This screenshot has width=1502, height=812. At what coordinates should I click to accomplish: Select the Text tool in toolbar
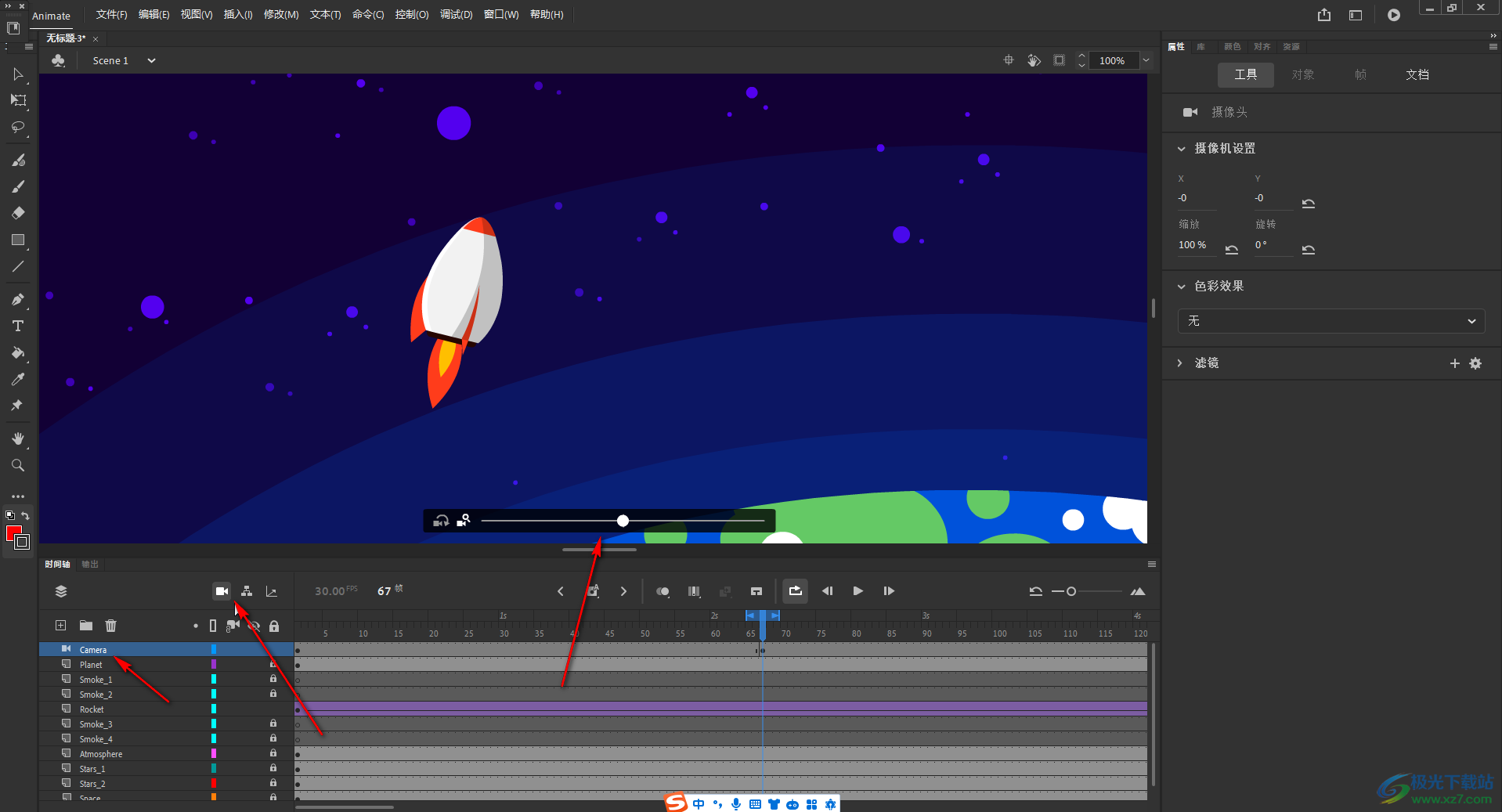pyautogui.click(x=18, y=326)
